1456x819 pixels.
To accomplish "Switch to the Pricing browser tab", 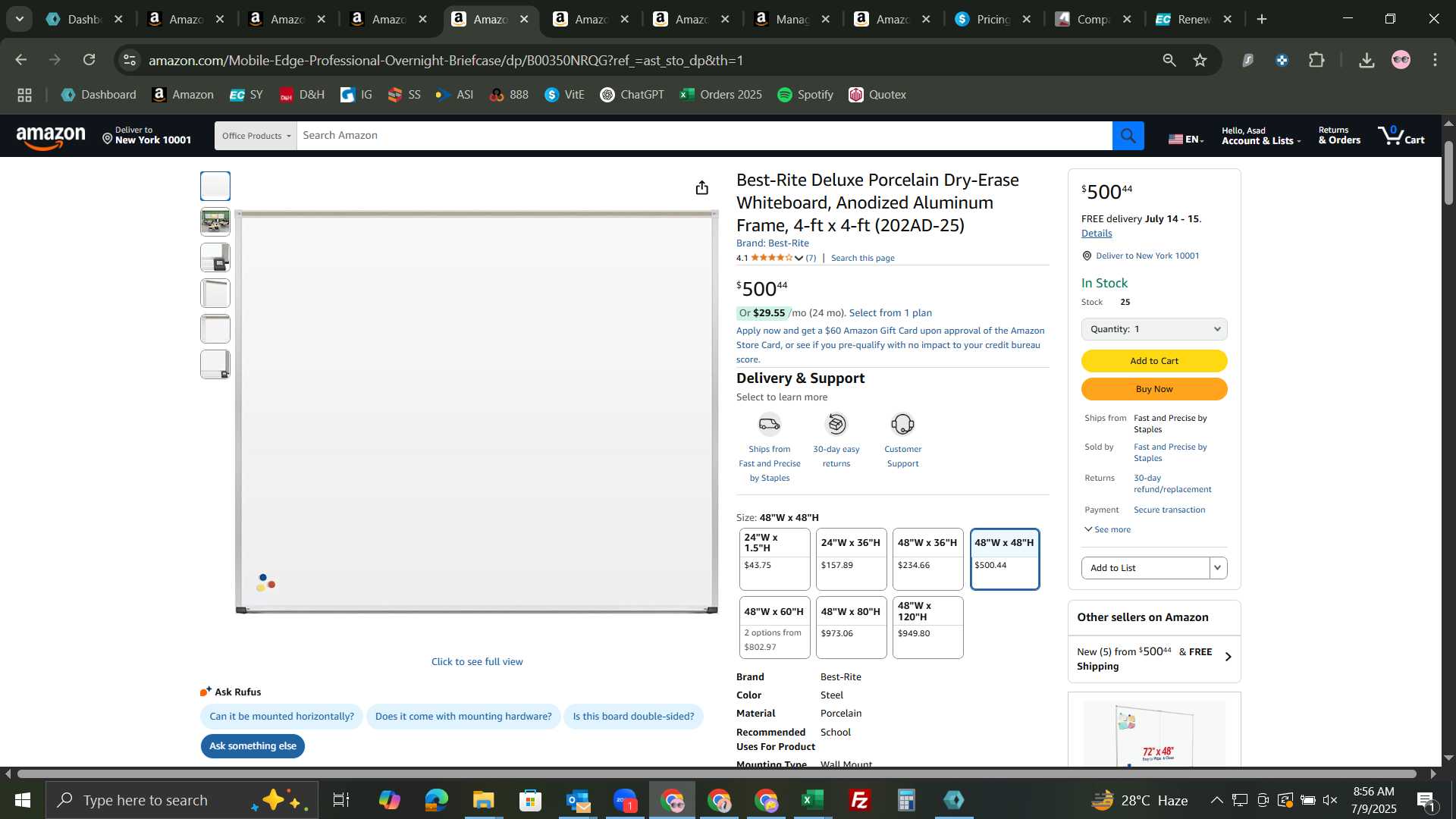I will (993, 19).
